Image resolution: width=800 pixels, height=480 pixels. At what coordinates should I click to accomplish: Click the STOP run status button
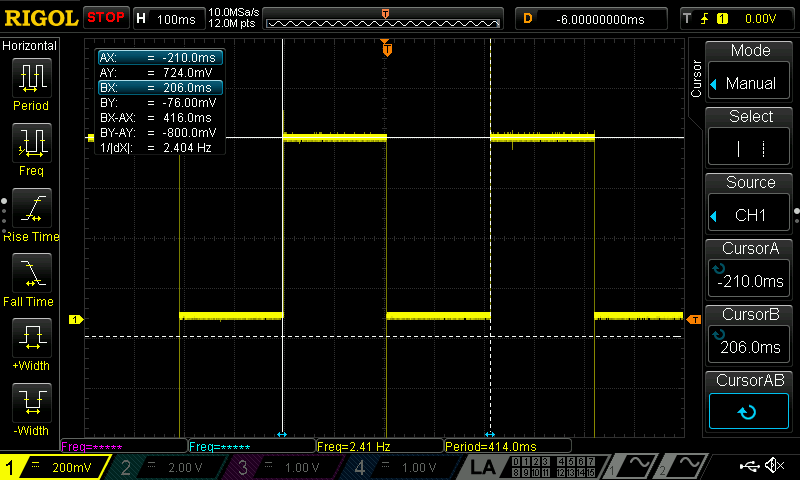106,17
